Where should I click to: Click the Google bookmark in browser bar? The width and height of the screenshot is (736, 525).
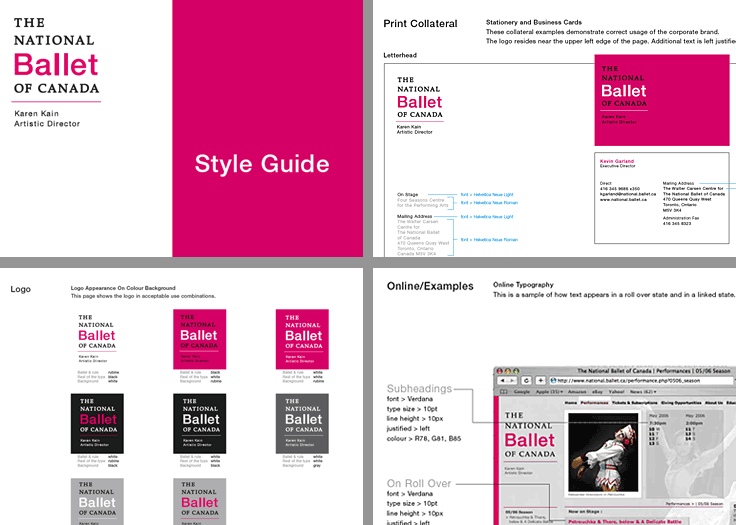(522, 392)
